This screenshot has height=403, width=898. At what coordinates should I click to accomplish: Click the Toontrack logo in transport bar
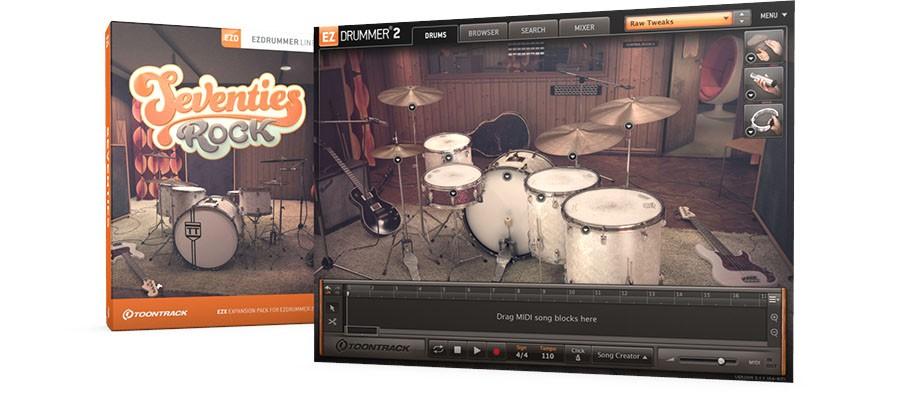click(373, 346)
